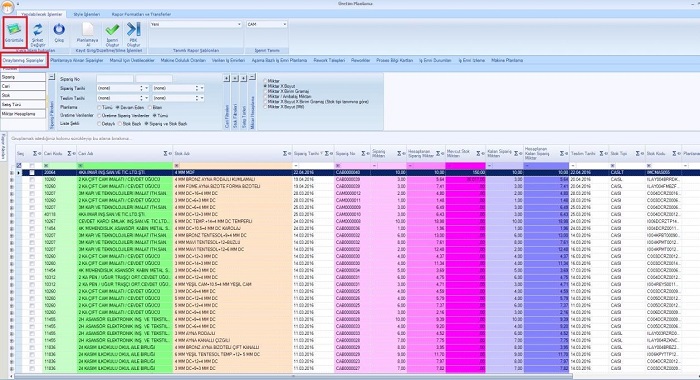Tick checkbox for row 10260 BRONZ AYNA RODAJLI
Viewport: 700px width, 380px height.
[32, 180]
